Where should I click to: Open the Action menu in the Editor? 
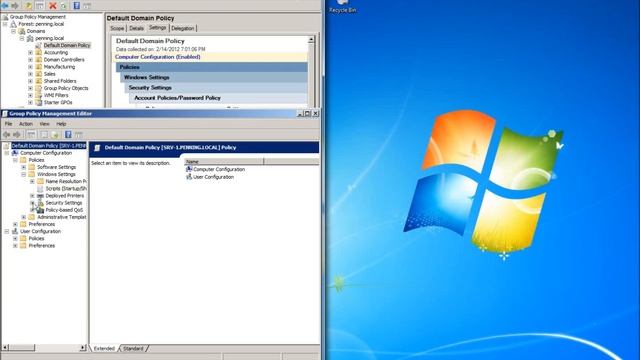(x=26, y=124)
